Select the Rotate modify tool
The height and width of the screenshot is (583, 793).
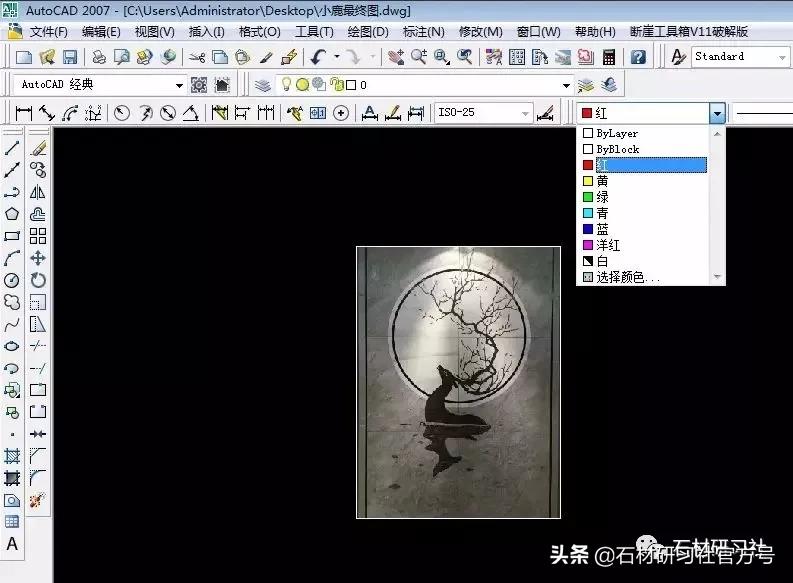pyautogui.click(x=38, y=280)
